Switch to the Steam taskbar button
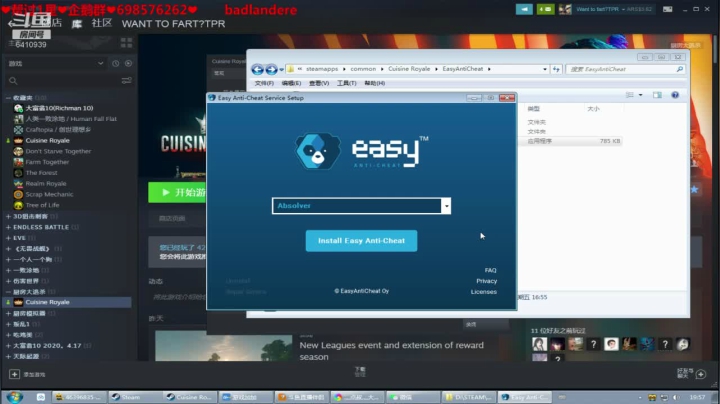 (135, 397)
